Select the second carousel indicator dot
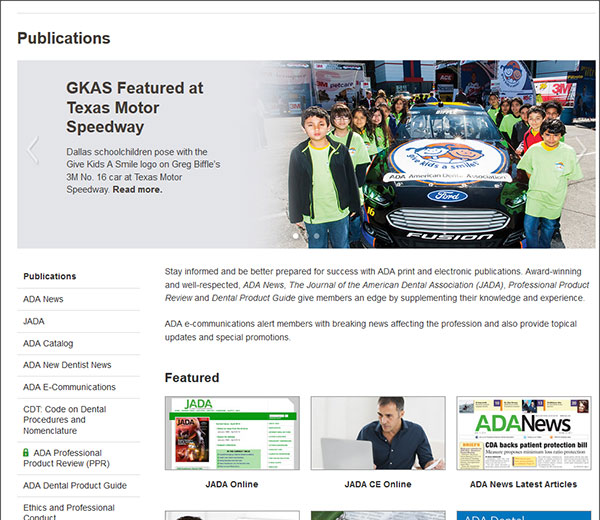 pos(316,236)
